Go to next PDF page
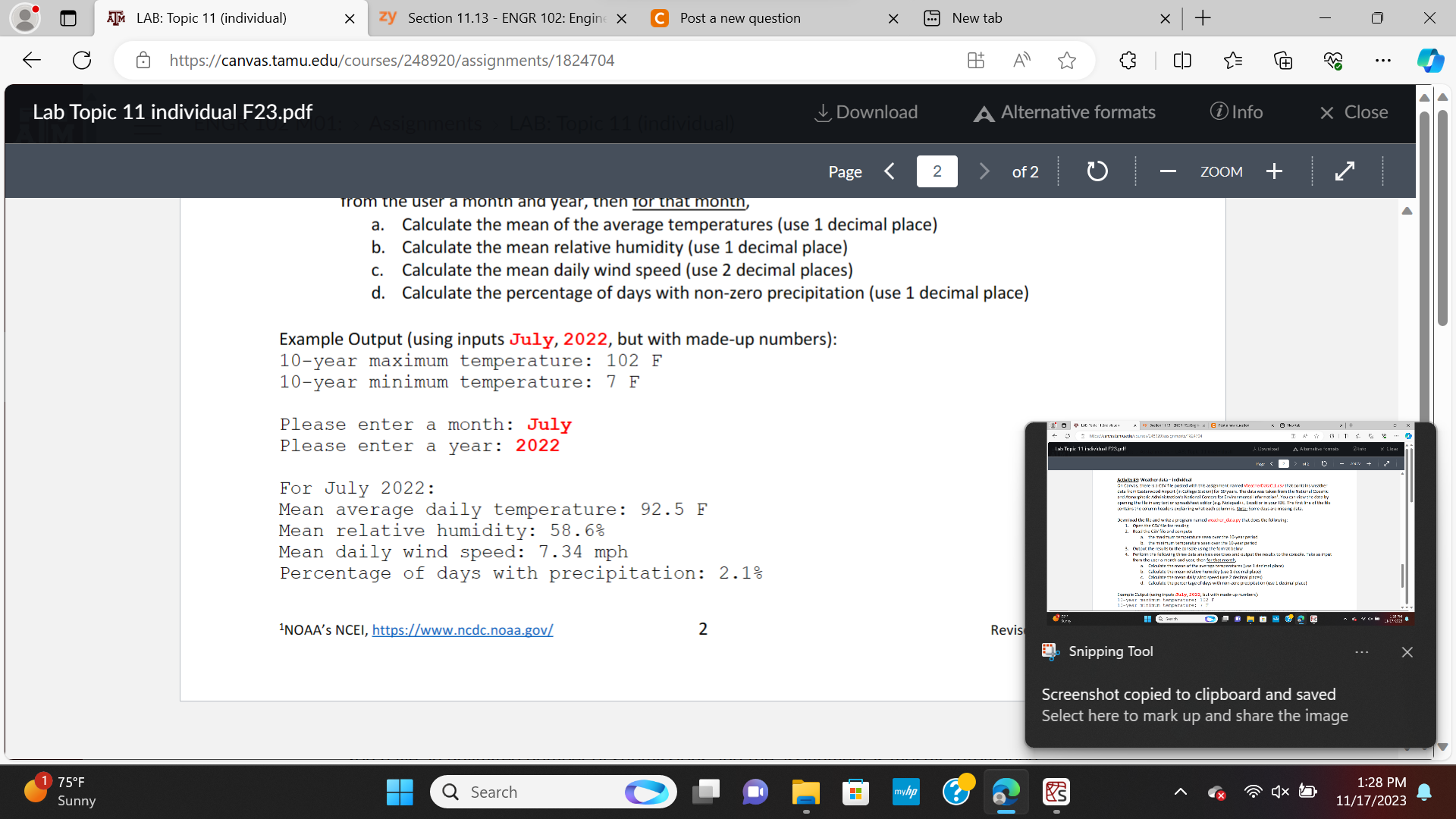The height and width of the screenshot is (819, 1456). 984,171
